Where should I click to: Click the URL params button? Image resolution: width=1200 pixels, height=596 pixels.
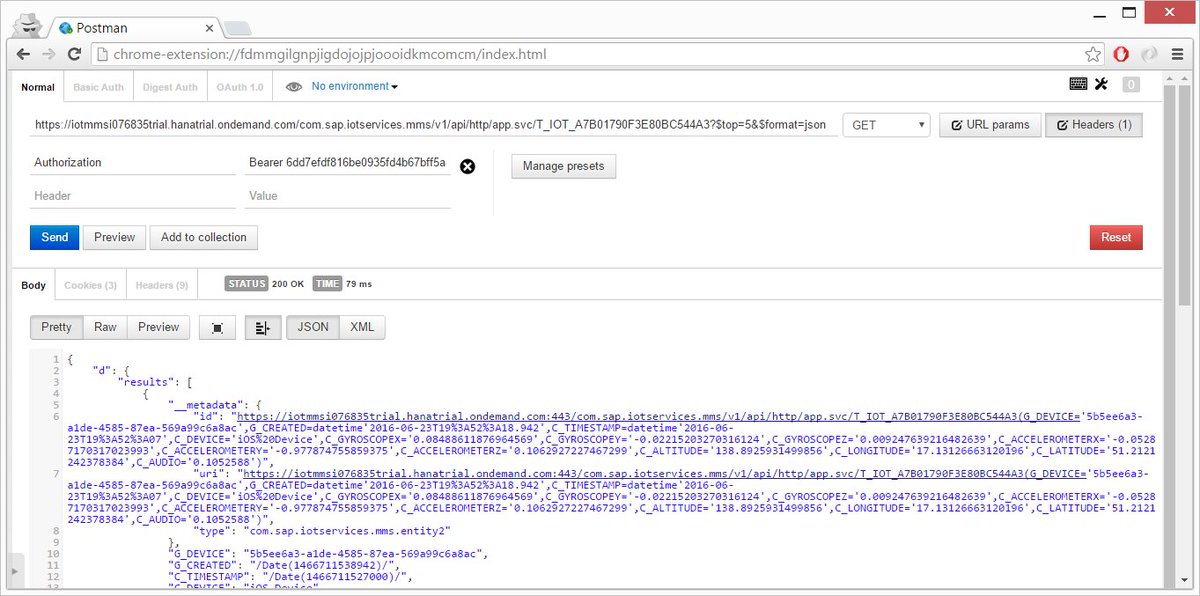[x=989, y=125]
